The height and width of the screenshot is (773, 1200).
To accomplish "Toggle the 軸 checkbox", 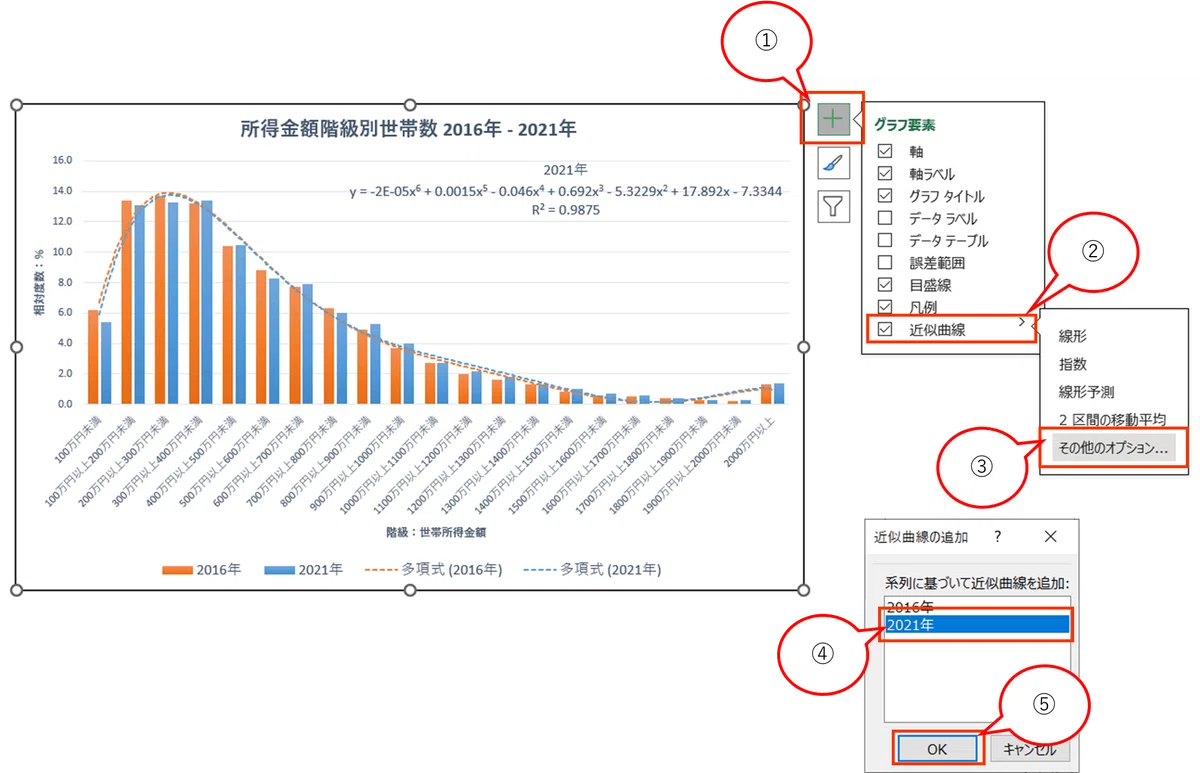I will (x=884, y=152).
